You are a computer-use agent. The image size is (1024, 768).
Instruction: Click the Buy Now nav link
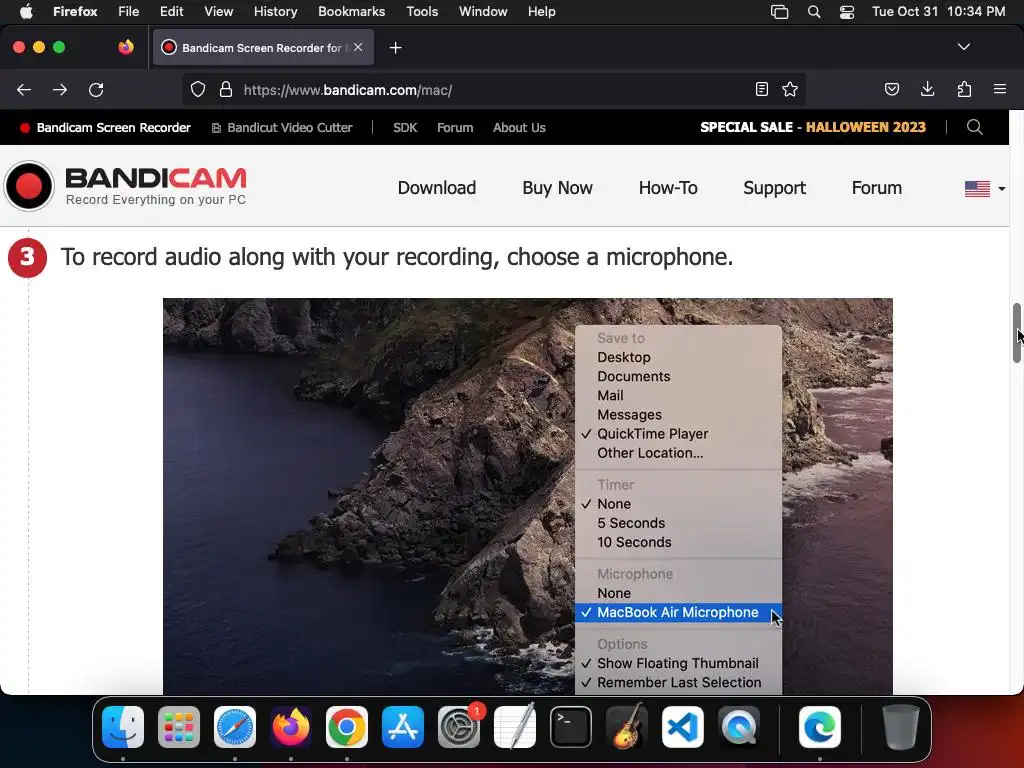click(557, 188)
